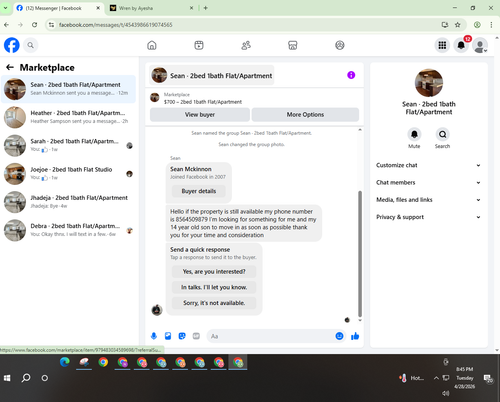This screenshot has width=500, height=402.
Task: Open the Marketplace storefront icon
Action: (293, 45)
